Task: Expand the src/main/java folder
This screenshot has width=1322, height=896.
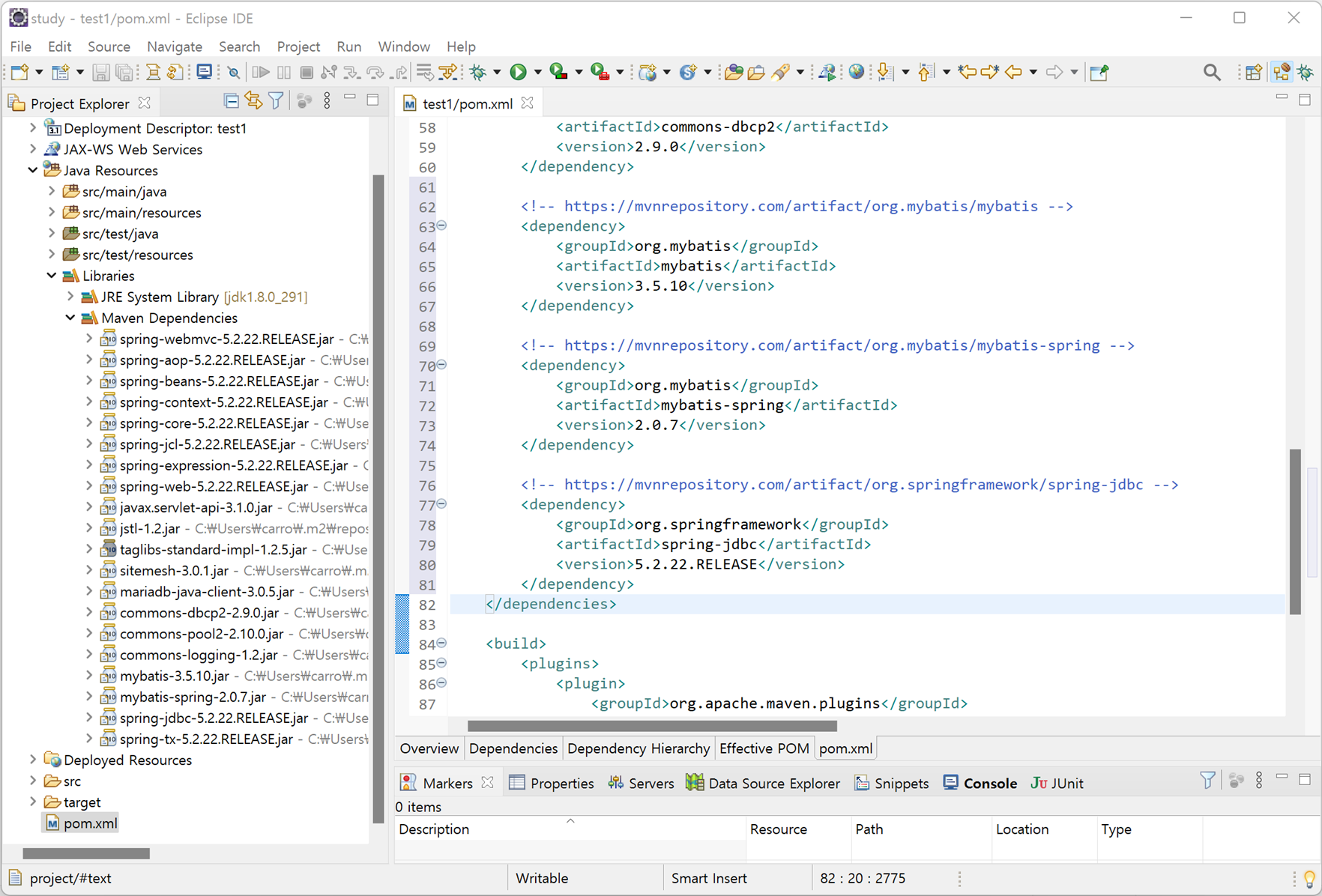Action: pyautogui.click(x=52, y=191)
